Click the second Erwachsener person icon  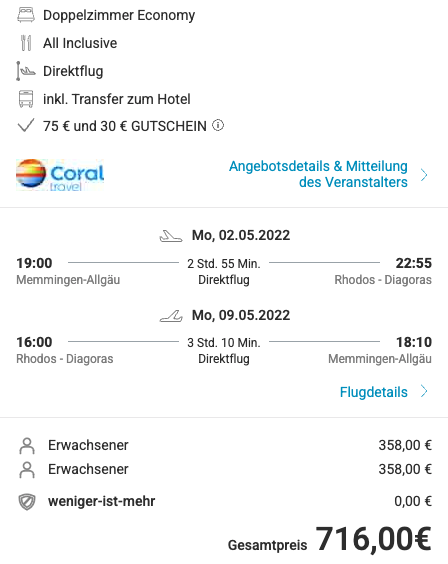coord(27,470)
